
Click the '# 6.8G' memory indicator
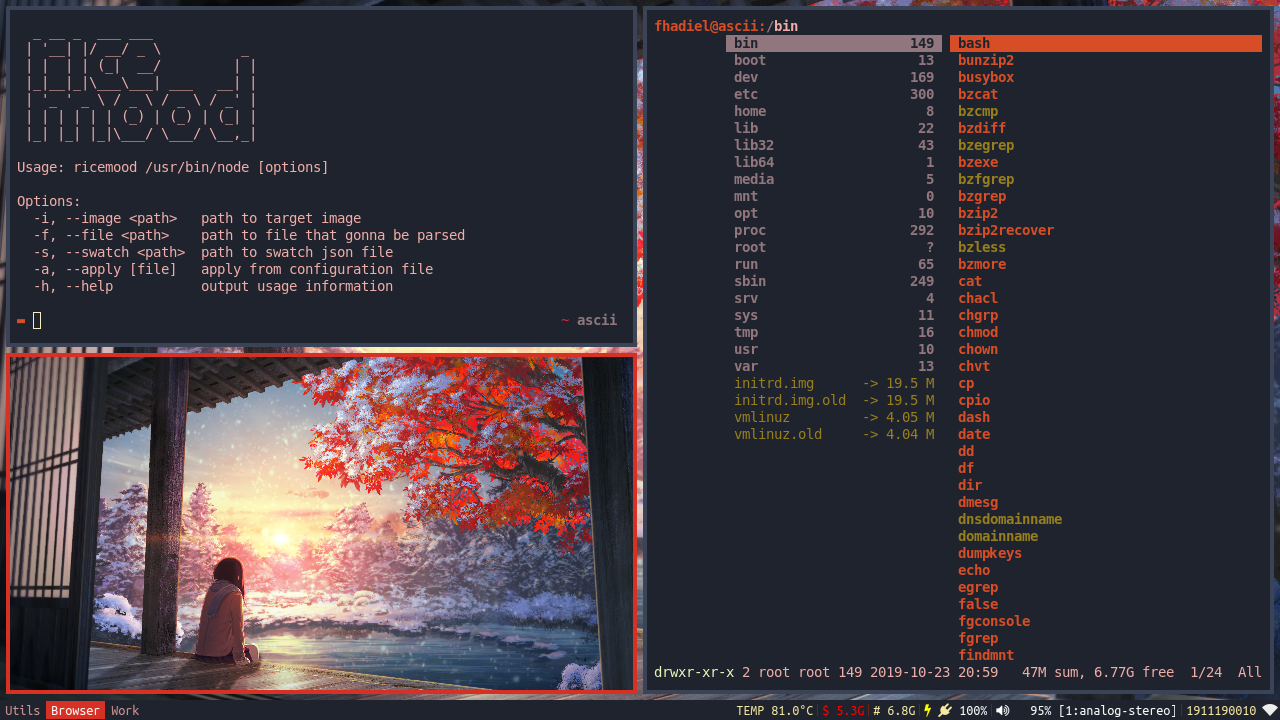point(893,710)
